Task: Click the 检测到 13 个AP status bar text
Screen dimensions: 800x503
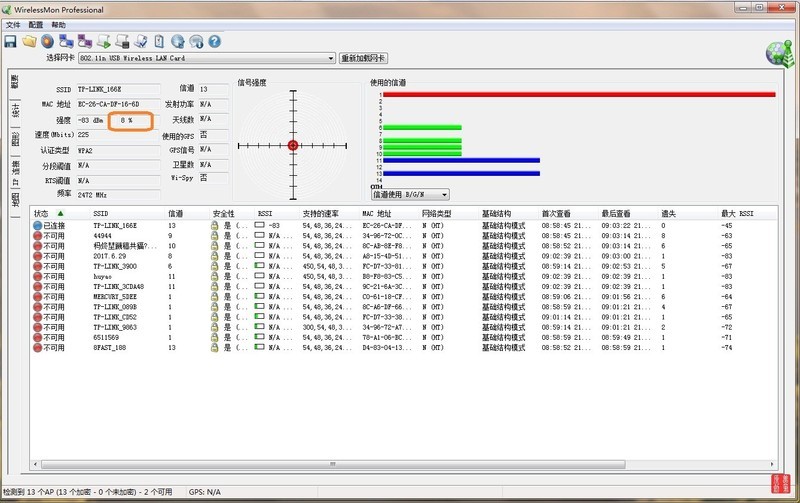Action: pos(88,492)
